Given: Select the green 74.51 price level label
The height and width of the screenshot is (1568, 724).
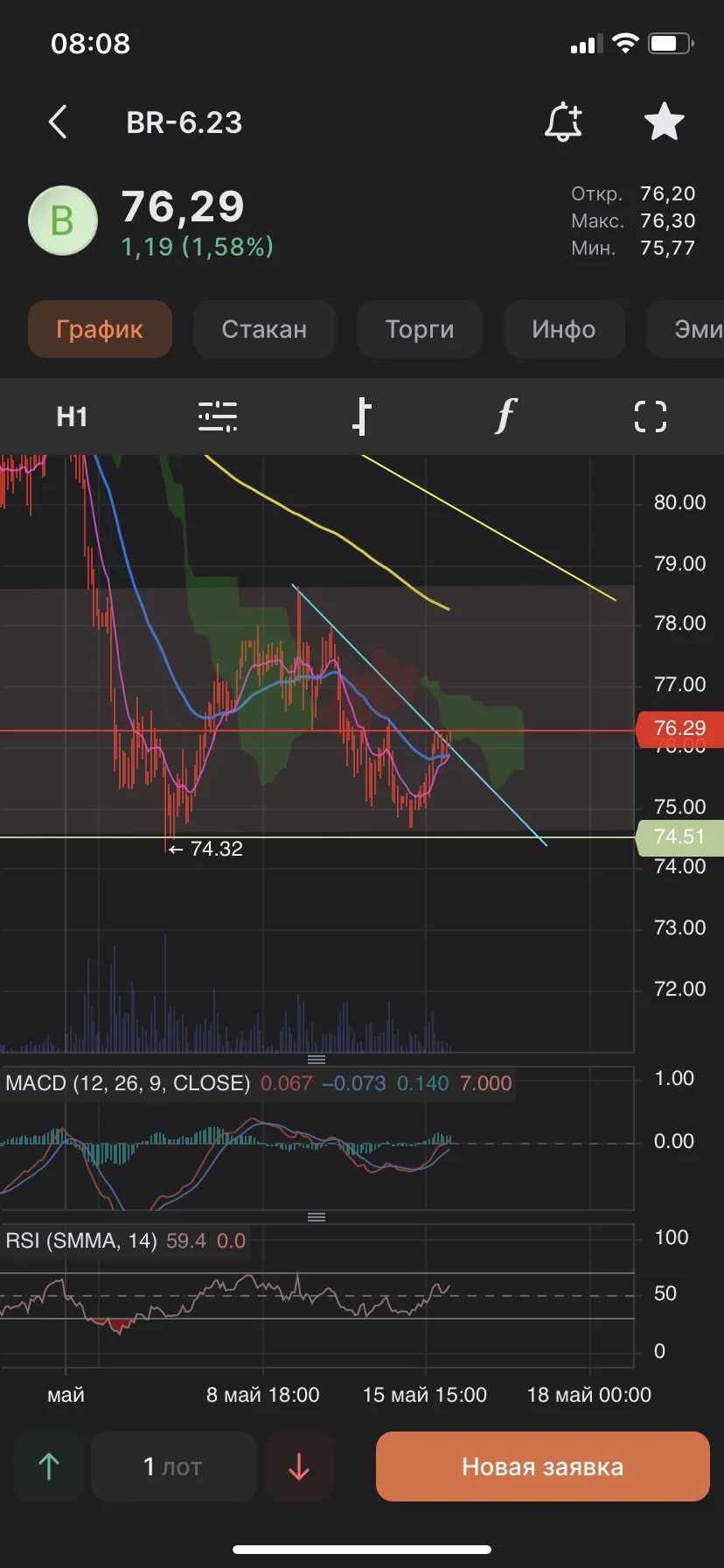Looking at the screenshot, I should [x=679, y=836].
